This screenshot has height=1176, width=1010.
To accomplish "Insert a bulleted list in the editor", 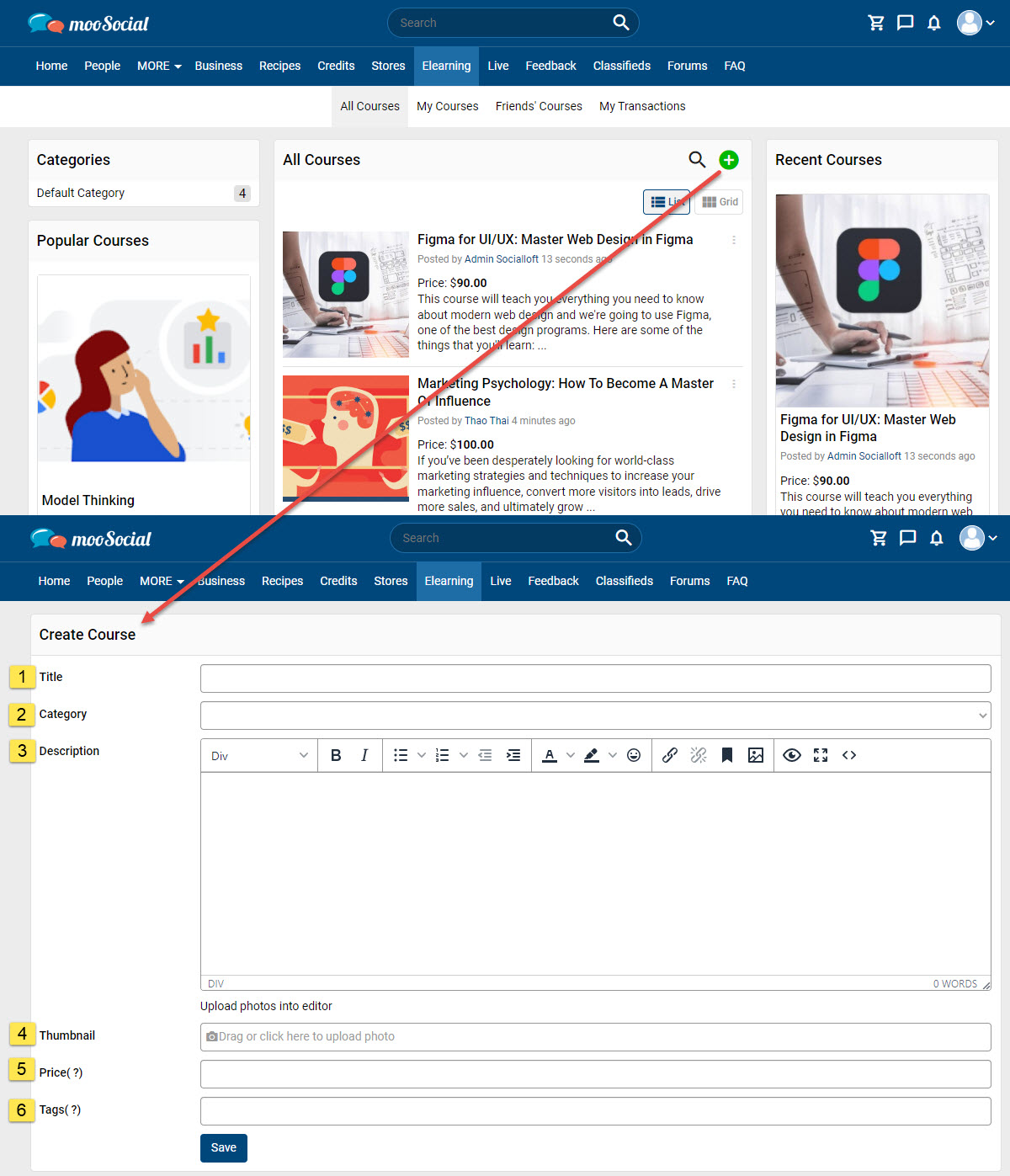I will [x=401, y=755].
